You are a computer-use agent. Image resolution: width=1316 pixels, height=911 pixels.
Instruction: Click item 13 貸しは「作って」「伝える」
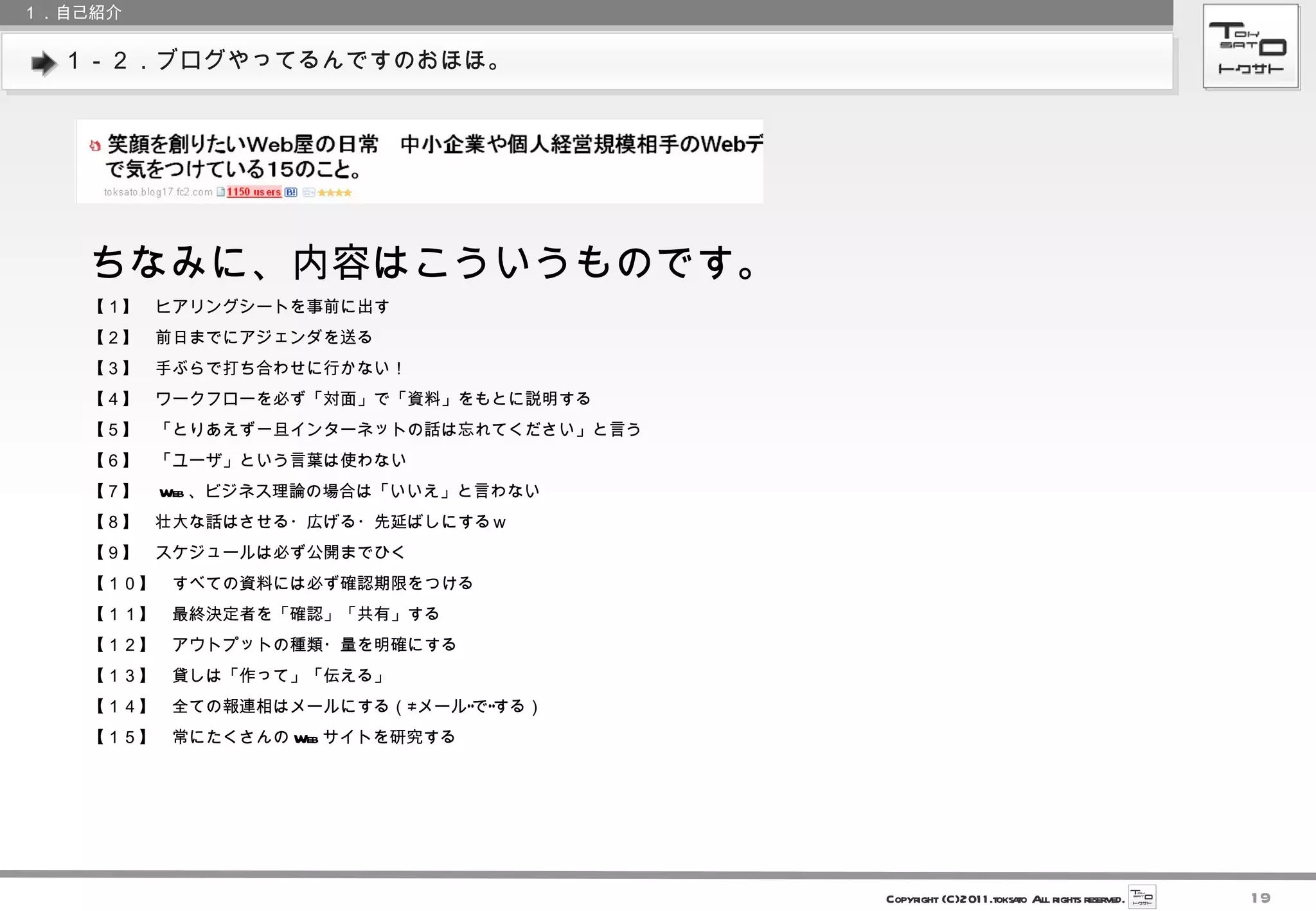[x=240, y=675]
